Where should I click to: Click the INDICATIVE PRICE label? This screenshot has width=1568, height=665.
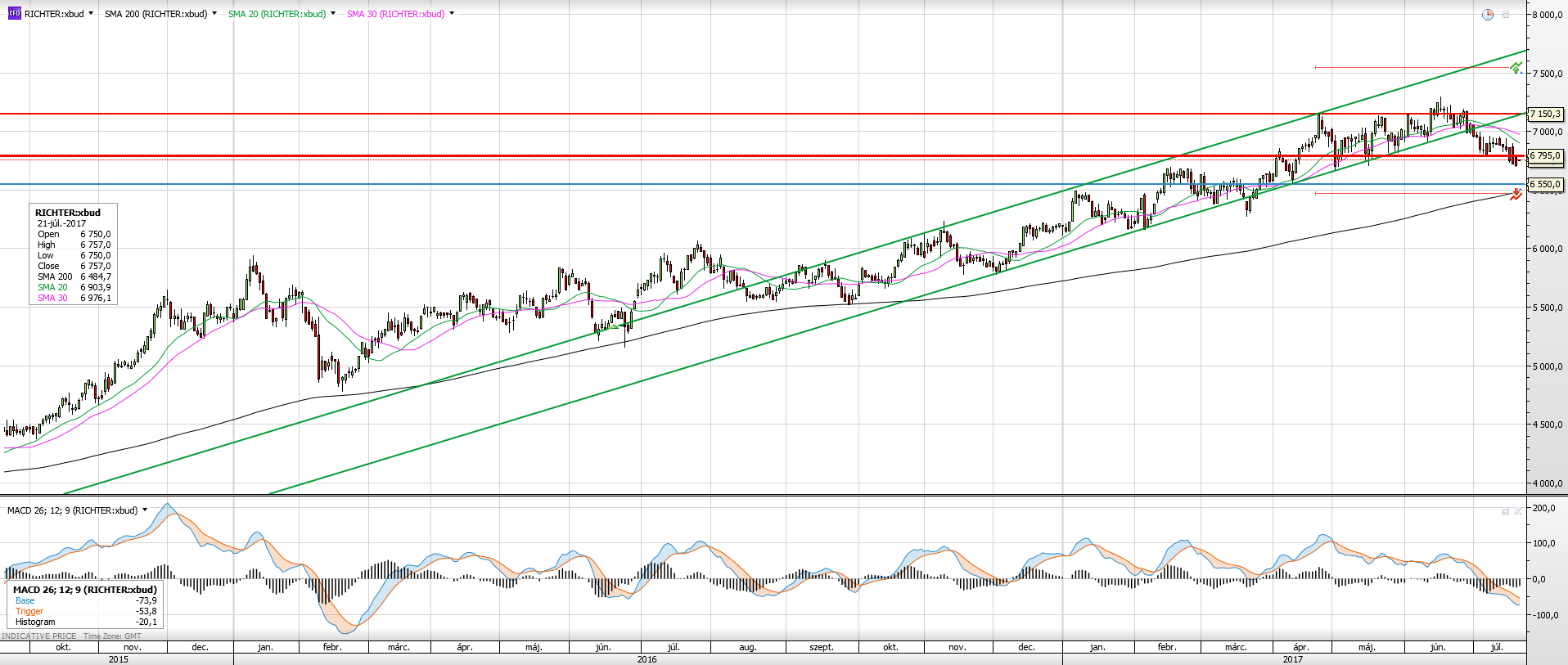pos(38,636)
